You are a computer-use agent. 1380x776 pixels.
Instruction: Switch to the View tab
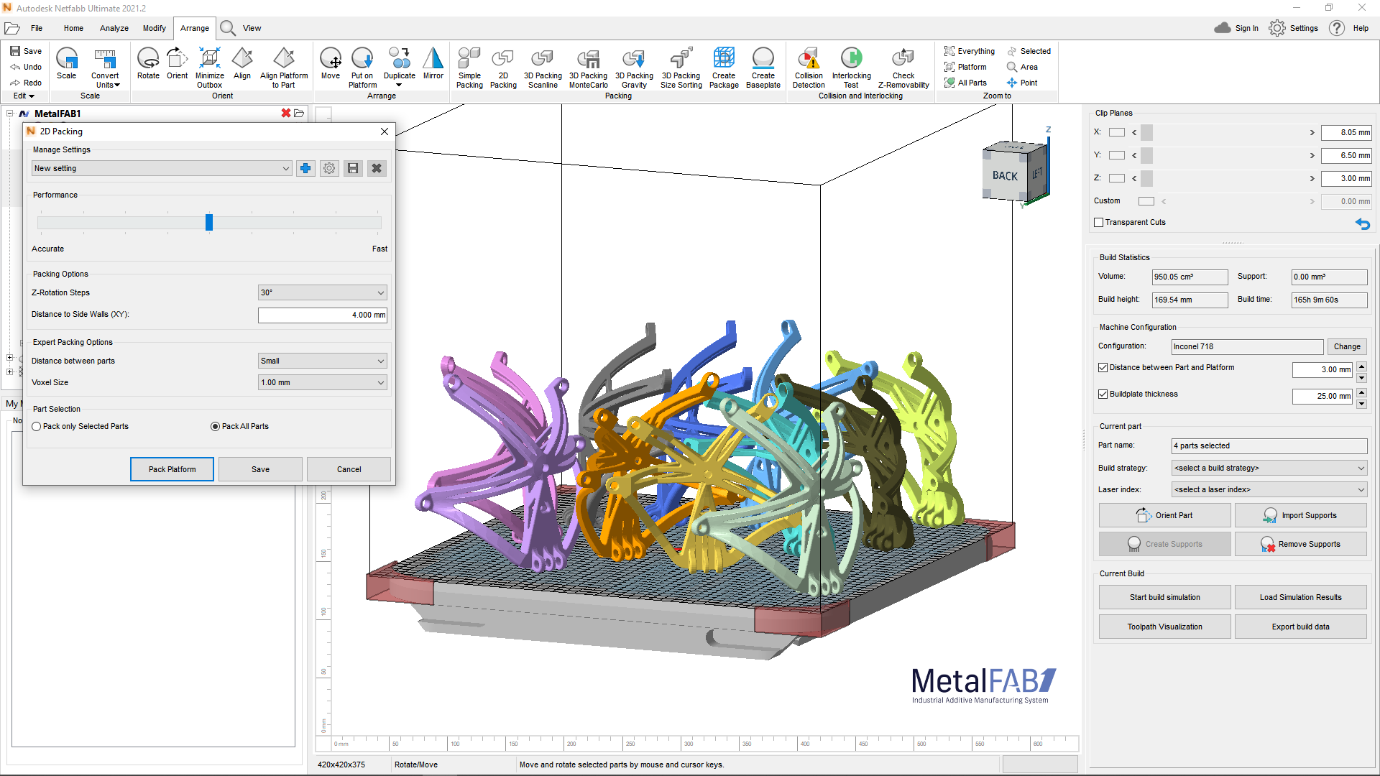coord(252,28)
